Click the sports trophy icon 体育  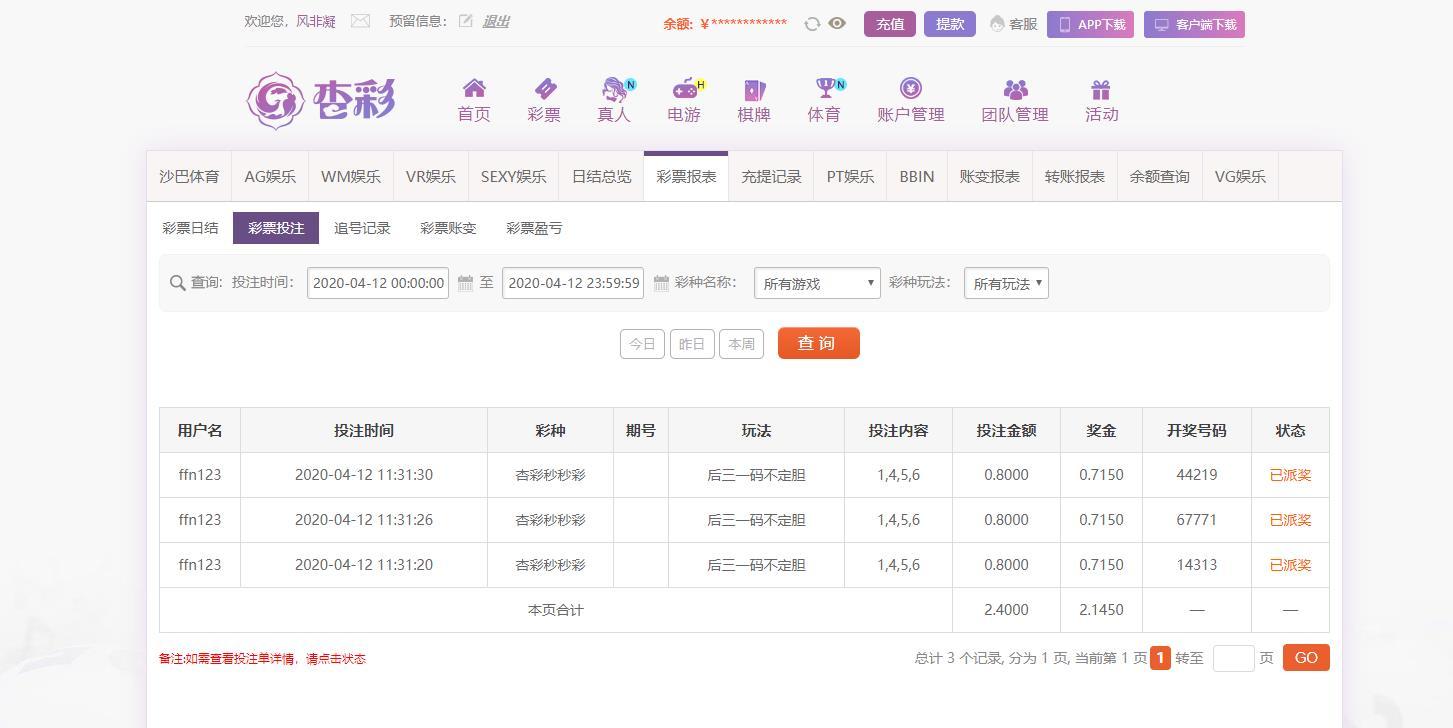click(x=824, y=90)
